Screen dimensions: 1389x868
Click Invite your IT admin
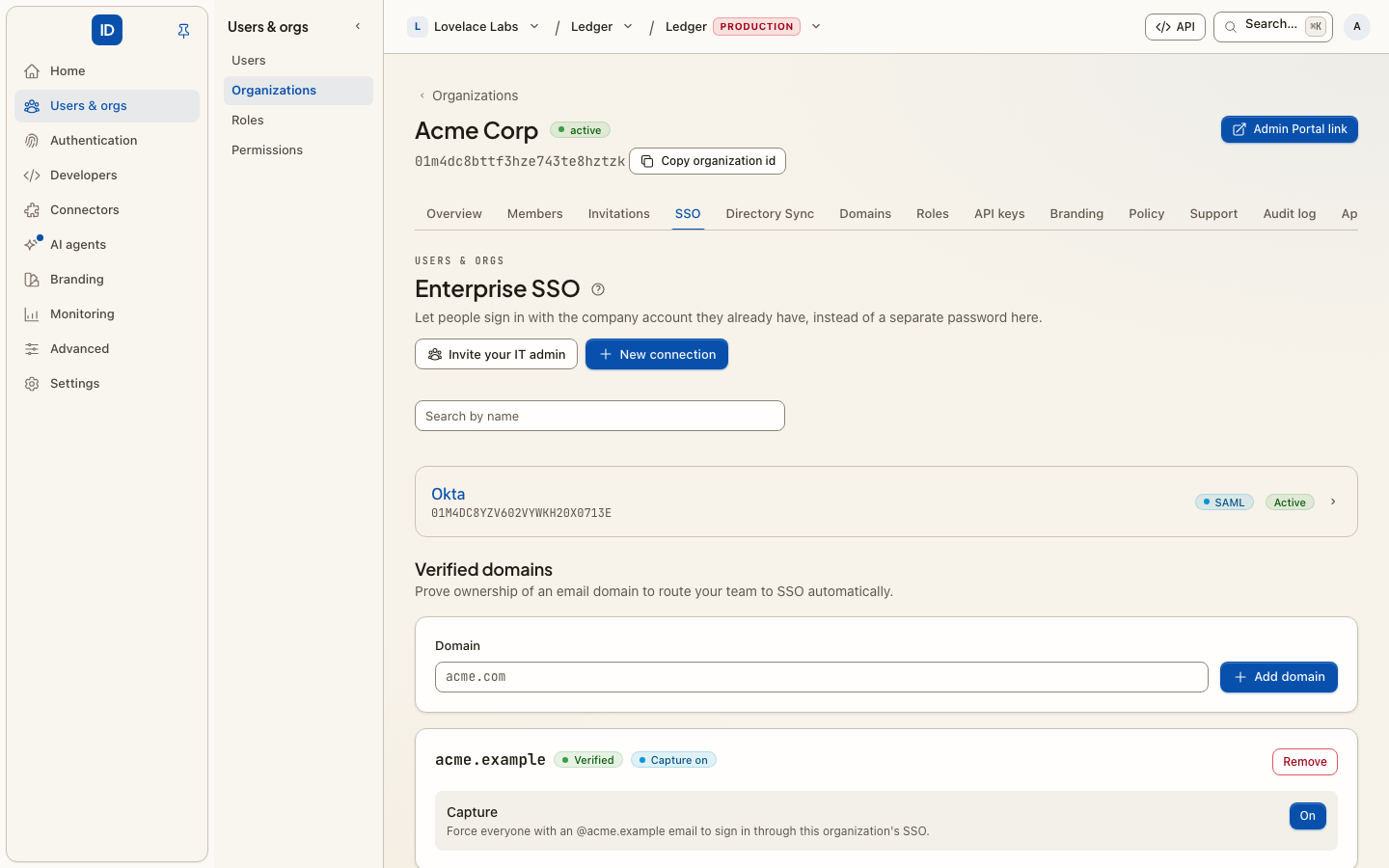(496, 354)
